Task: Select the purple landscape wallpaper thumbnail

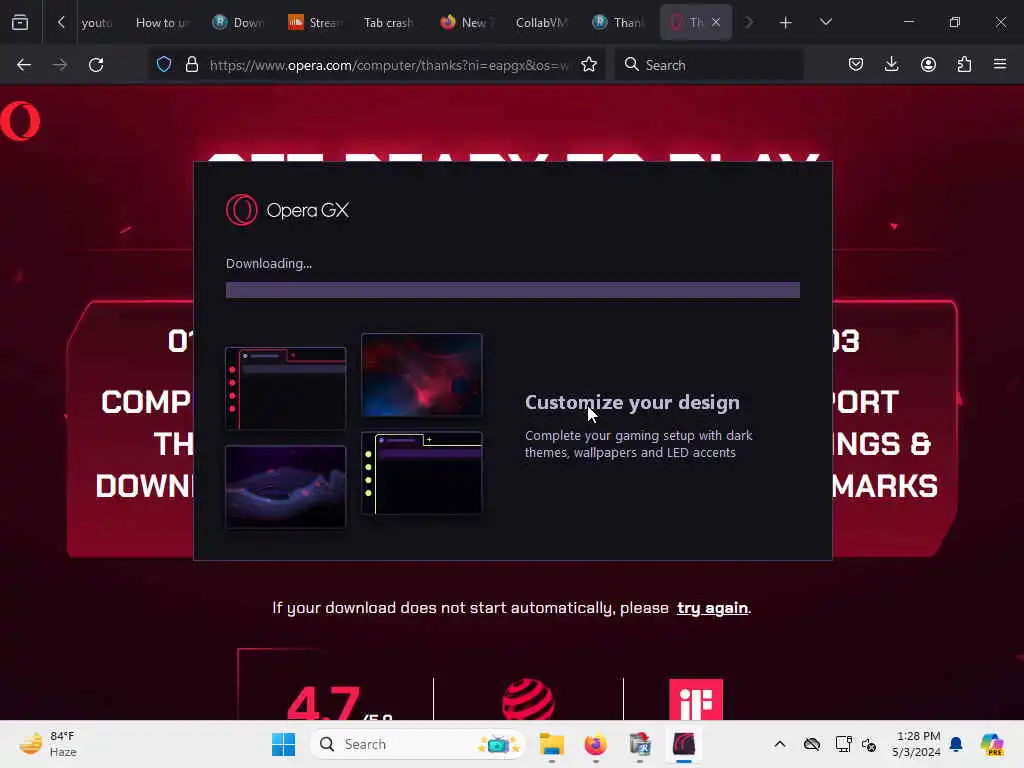Action: pos(285,487)
